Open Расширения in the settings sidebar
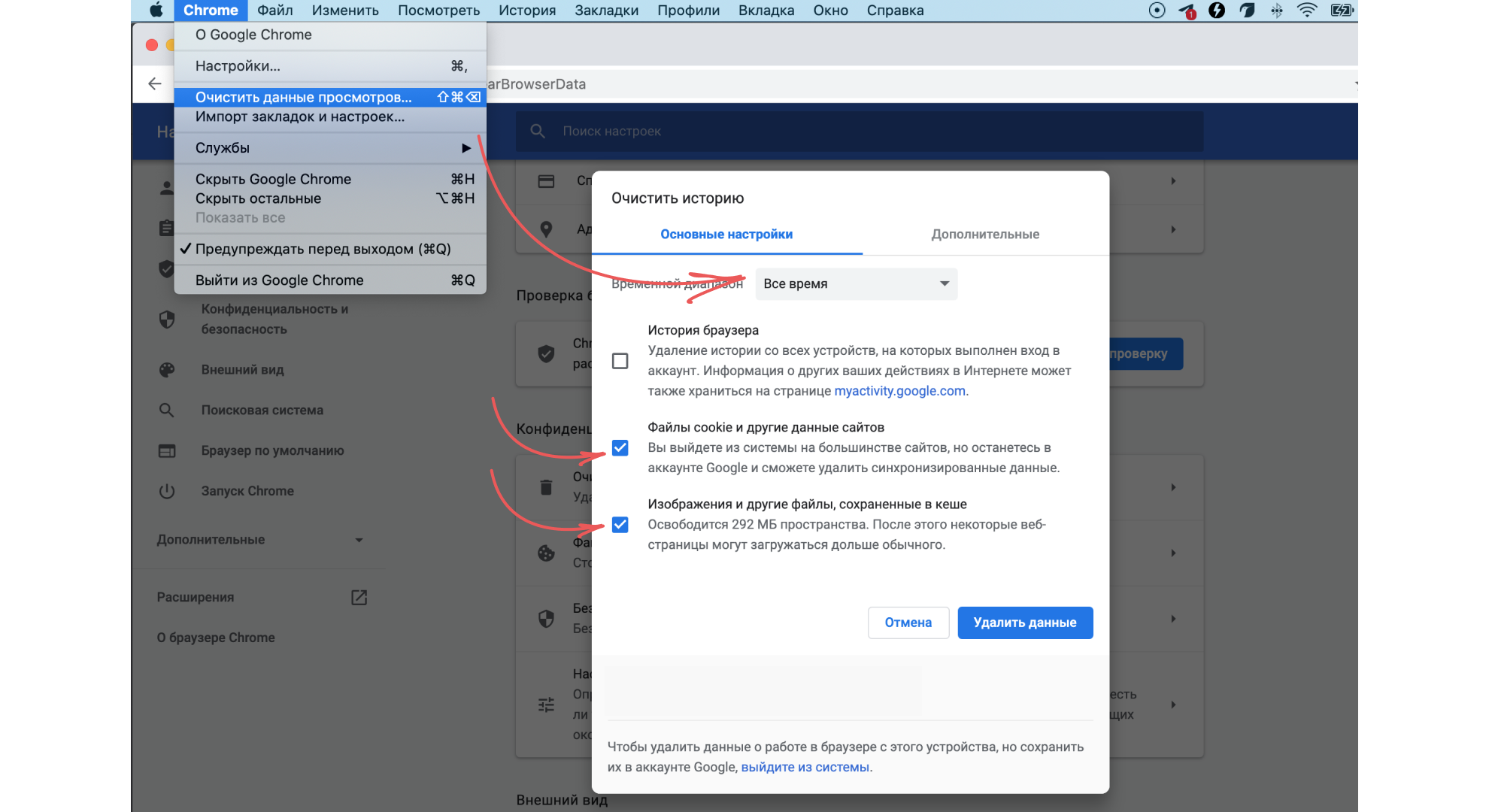 pyautogui.click(x=196, y=597)
